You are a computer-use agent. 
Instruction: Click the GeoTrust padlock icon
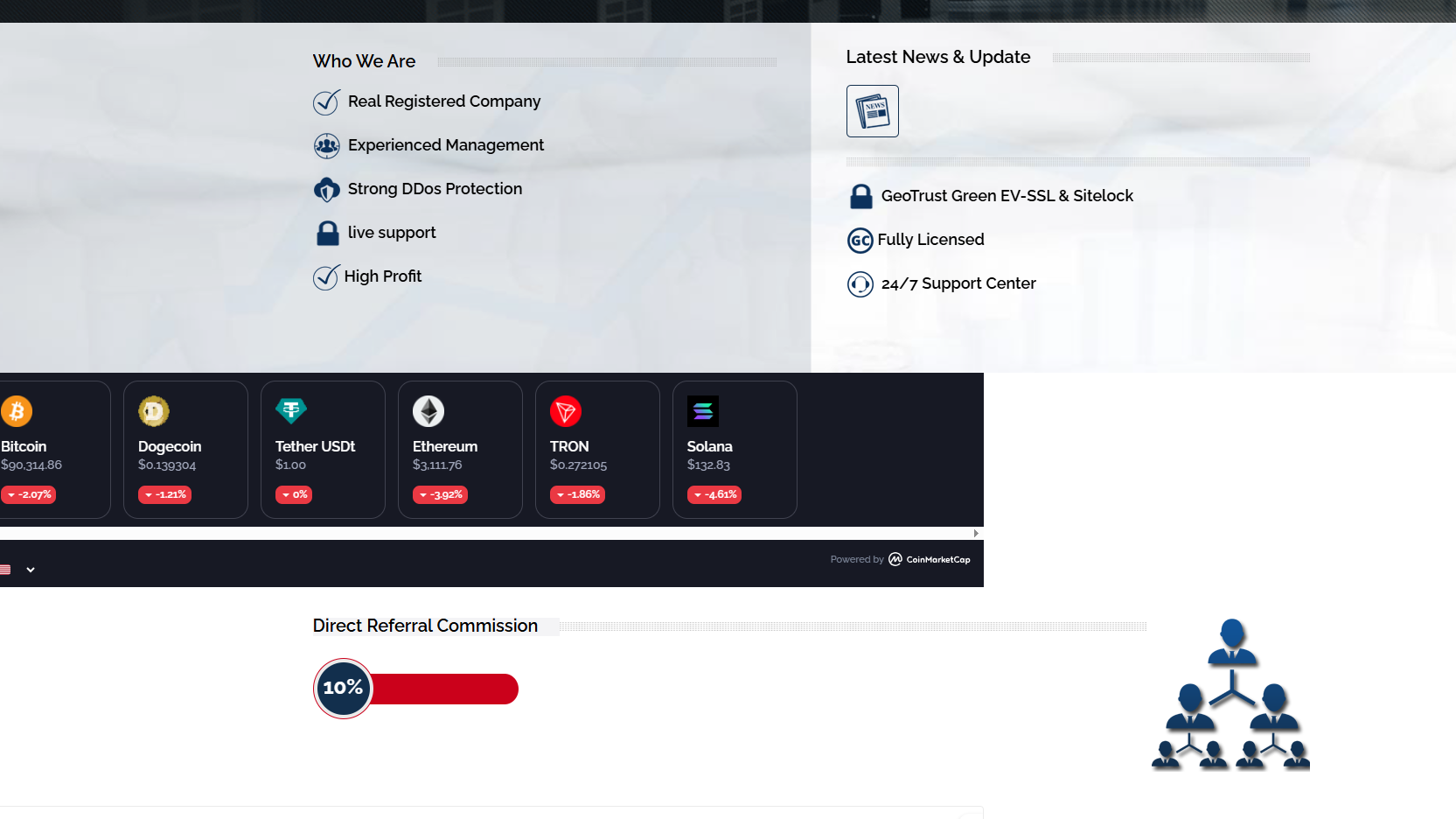[861, 197]
